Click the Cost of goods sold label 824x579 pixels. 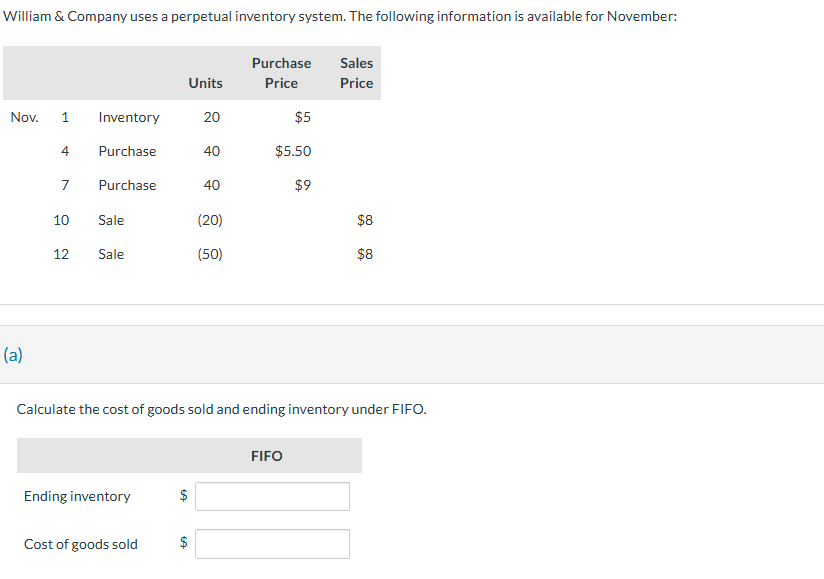[81, 544]
